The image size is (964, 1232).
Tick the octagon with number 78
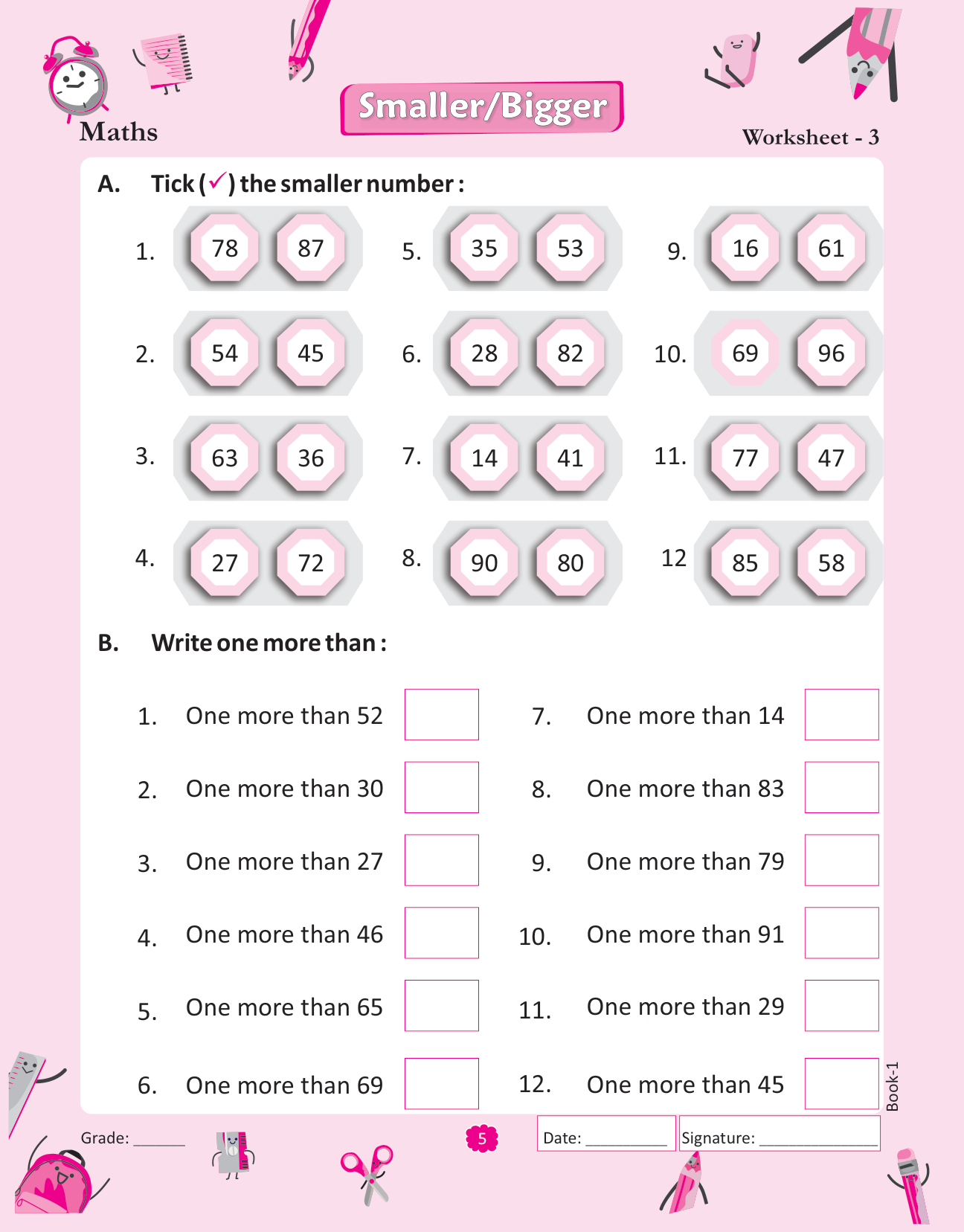[x=225, y=248]
